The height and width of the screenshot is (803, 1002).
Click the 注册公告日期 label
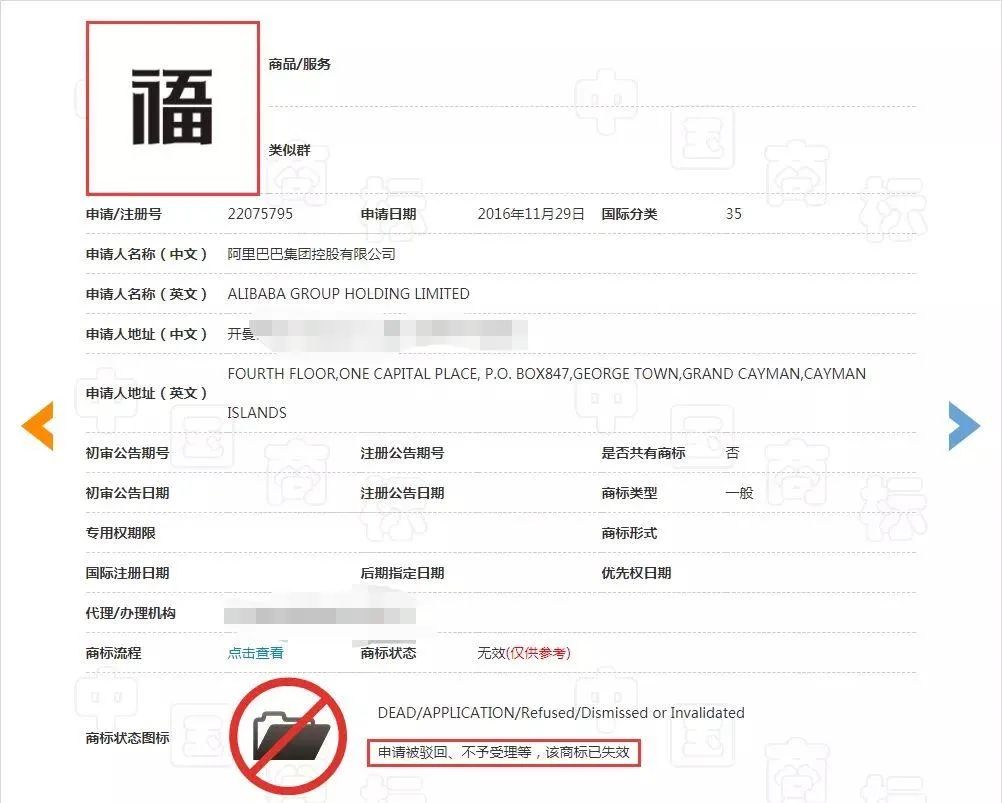point(402,493)
